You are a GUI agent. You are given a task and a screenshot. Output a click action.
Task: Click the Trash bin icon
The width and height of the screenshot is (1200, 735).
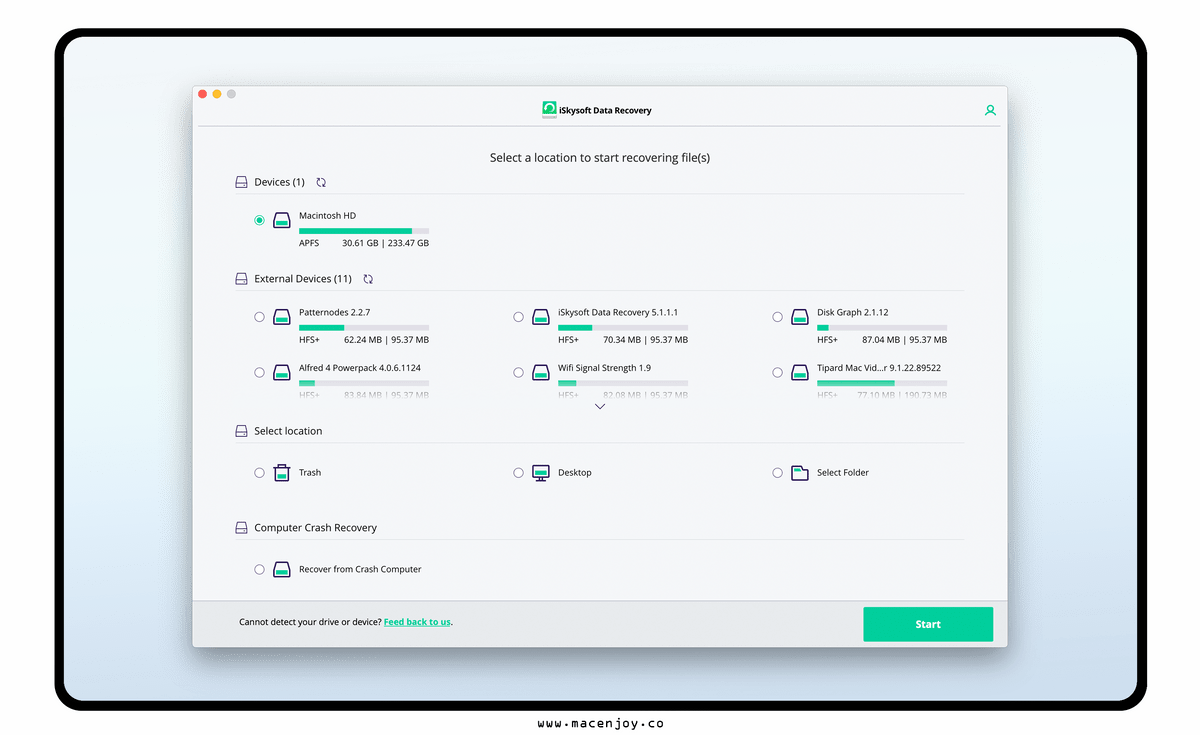282,472
